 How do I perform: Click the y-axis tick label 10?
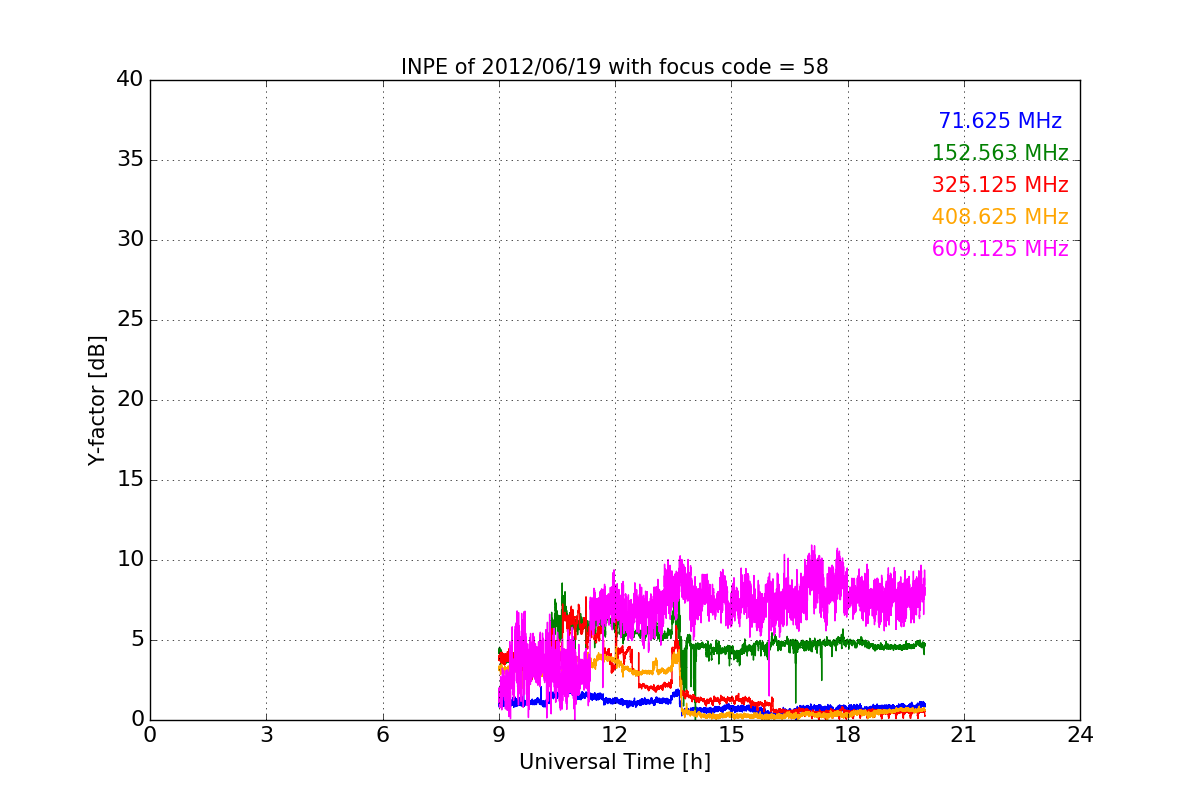(x=129, y=560)
